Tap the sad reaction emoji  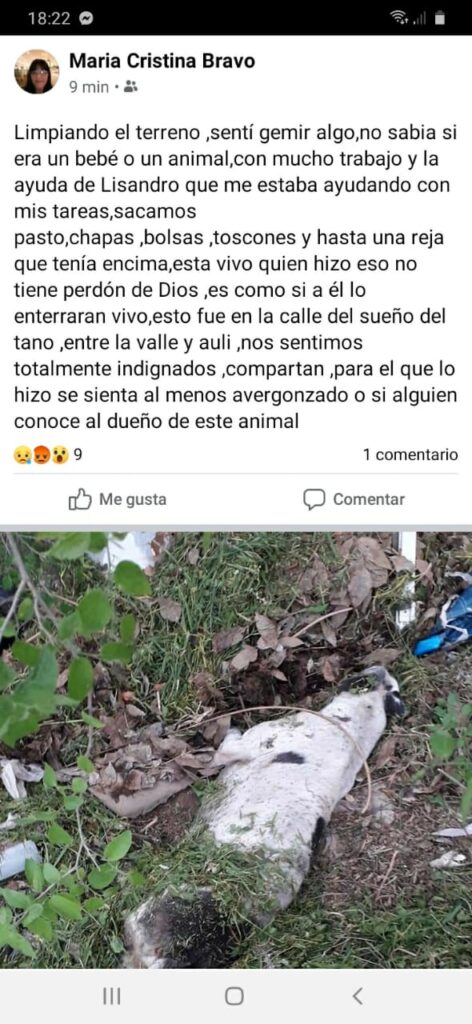23,455
